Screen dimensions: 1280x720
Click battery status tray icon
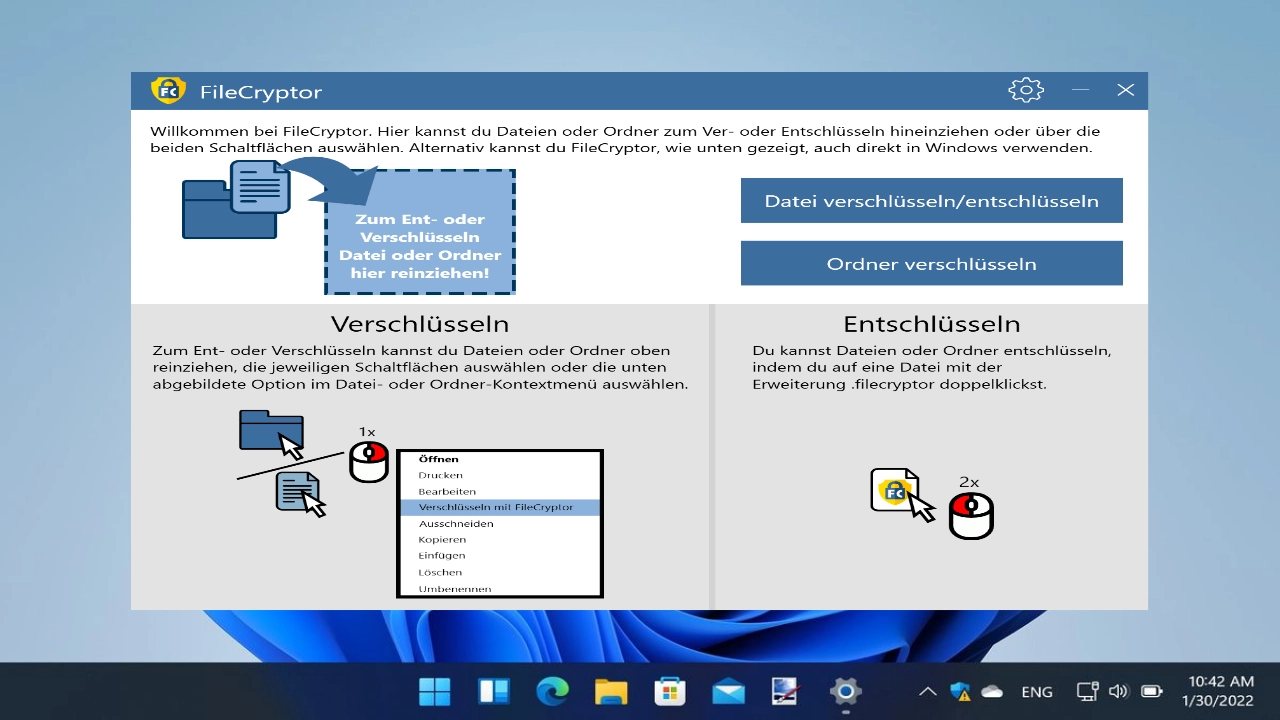tap(1152, 691)
